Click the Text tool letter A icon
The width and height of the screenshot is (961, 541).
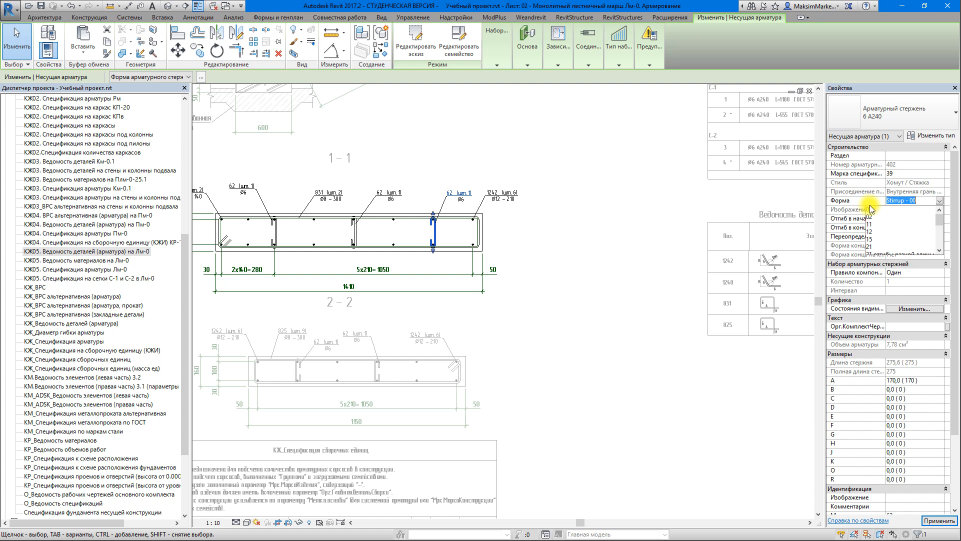[153, 6]
